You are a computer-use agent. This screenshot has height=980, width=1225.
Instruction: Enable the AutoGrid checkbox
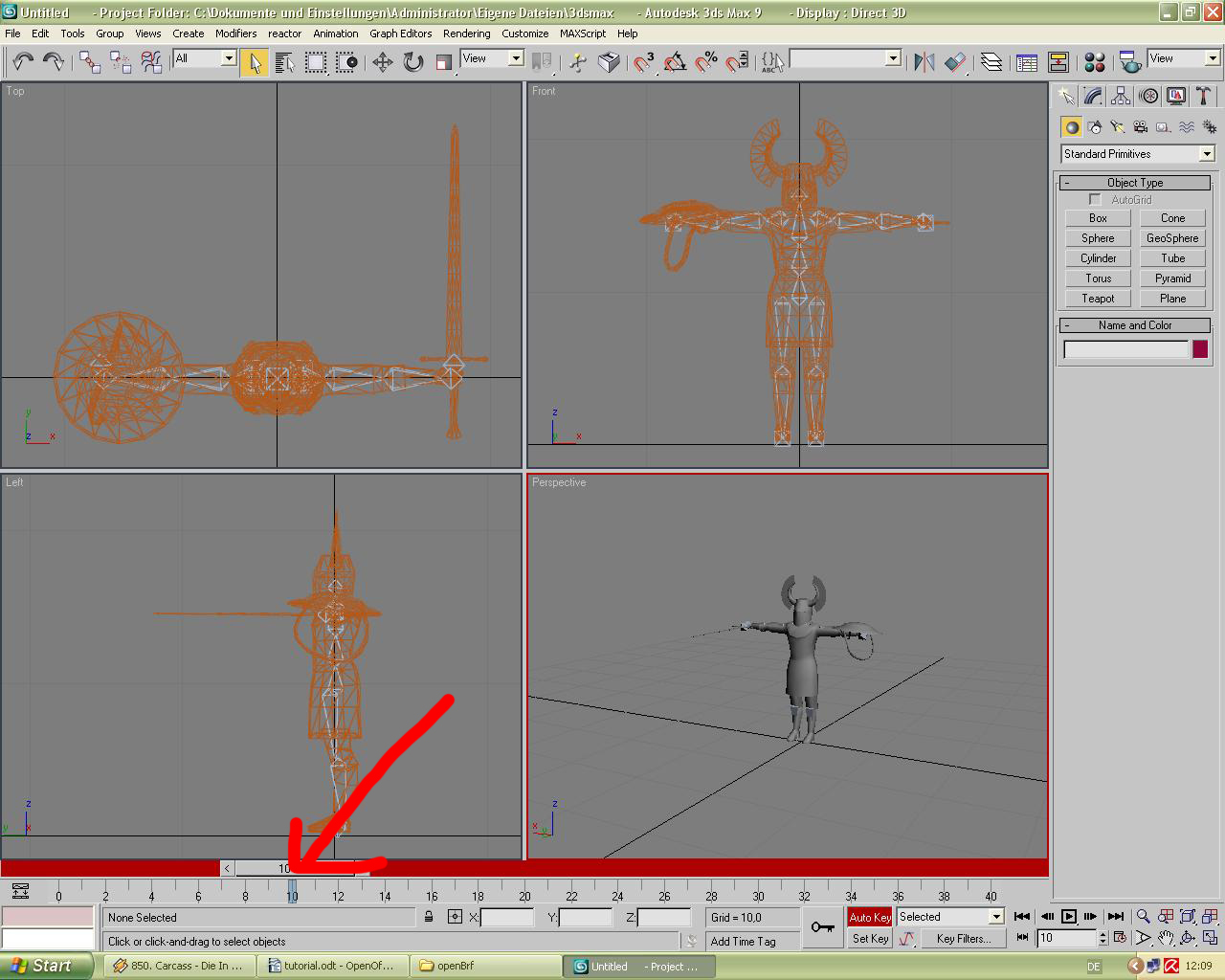point(1095,200)
